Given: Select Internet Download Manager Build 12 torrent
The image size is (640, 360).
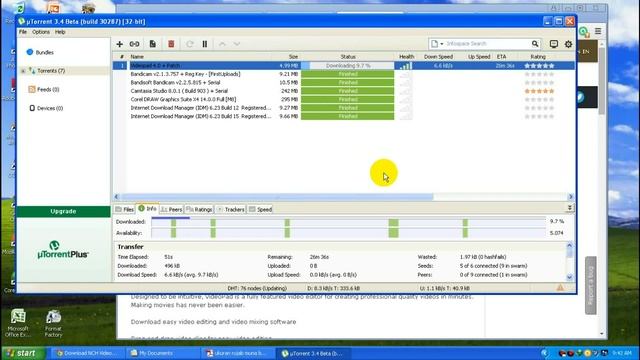Looking at the screenshot, I should 201,108.
